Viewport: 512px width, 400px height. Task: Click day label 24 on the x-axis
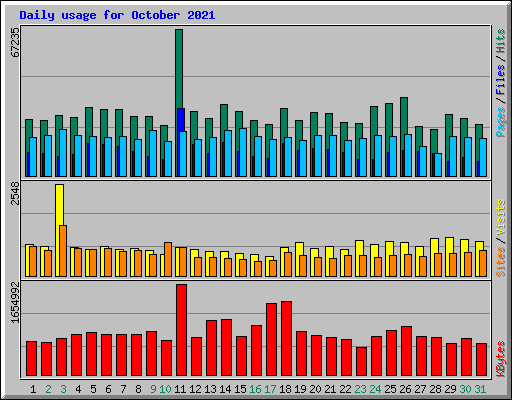point(375,389)
